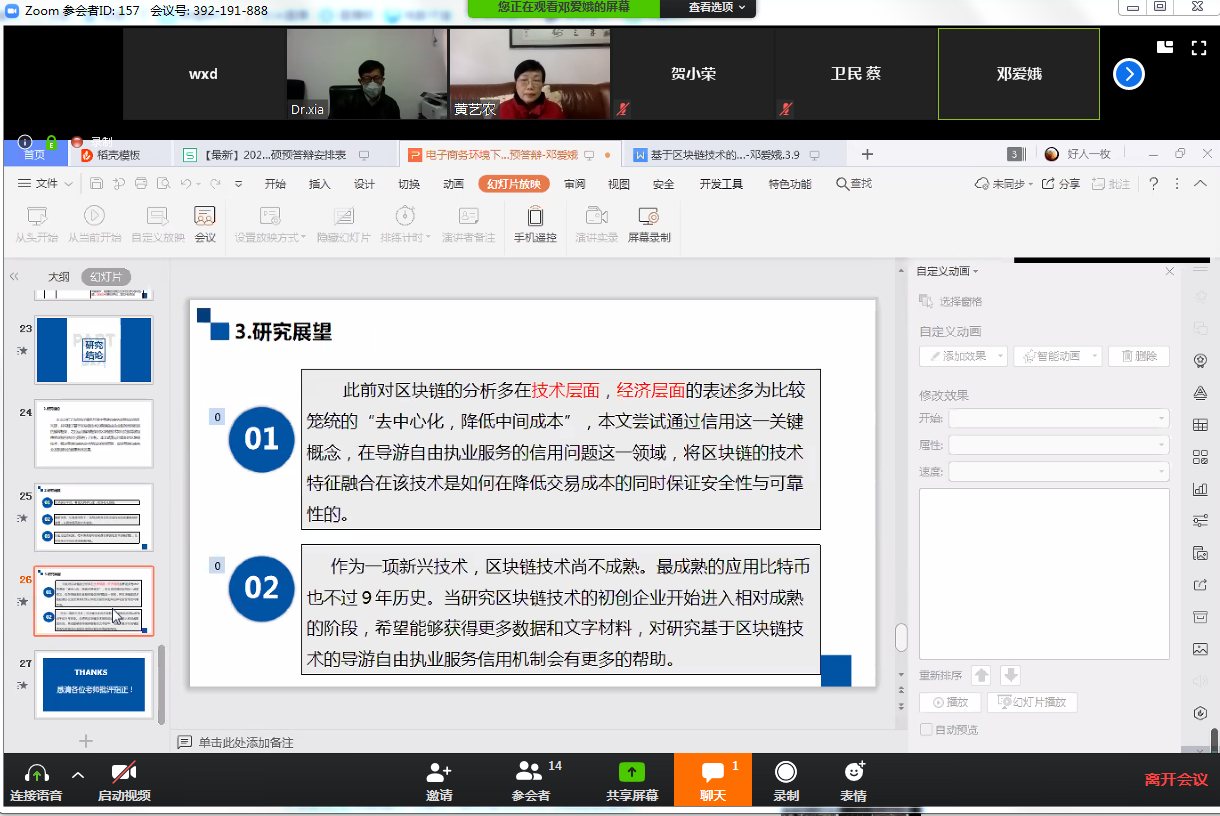
Task: Open the 开始 dropdown in animation pane
Action: click(1058, 418)
